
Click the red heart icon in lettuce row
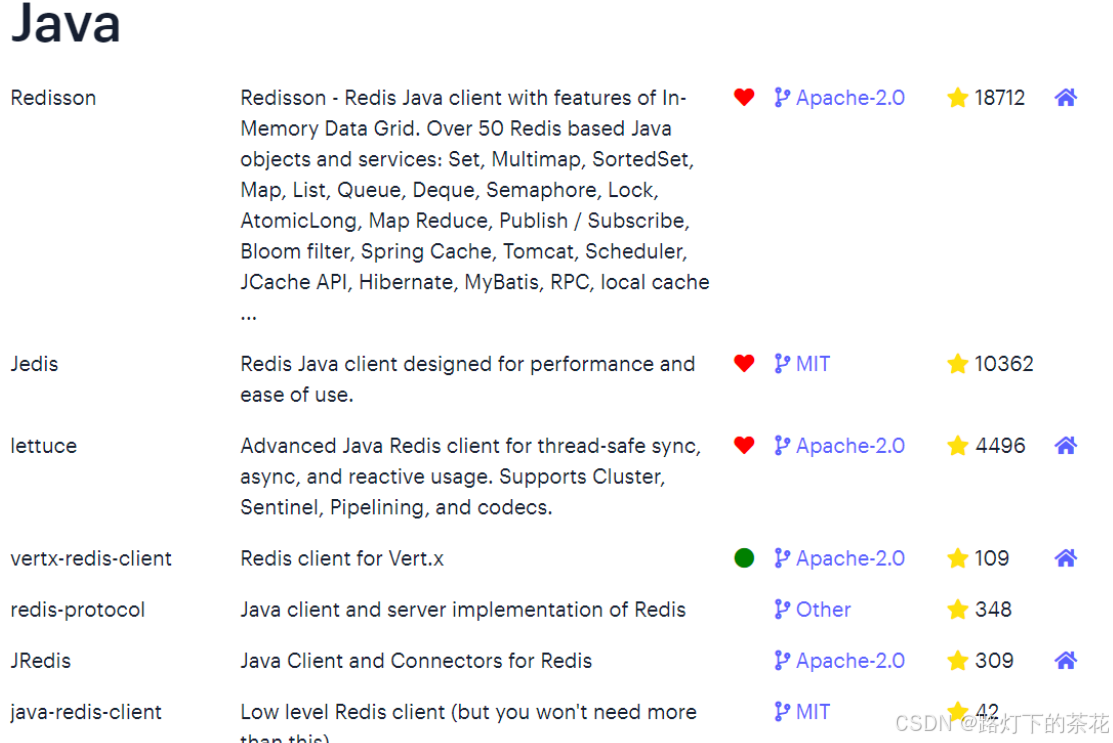pos(744,445)
